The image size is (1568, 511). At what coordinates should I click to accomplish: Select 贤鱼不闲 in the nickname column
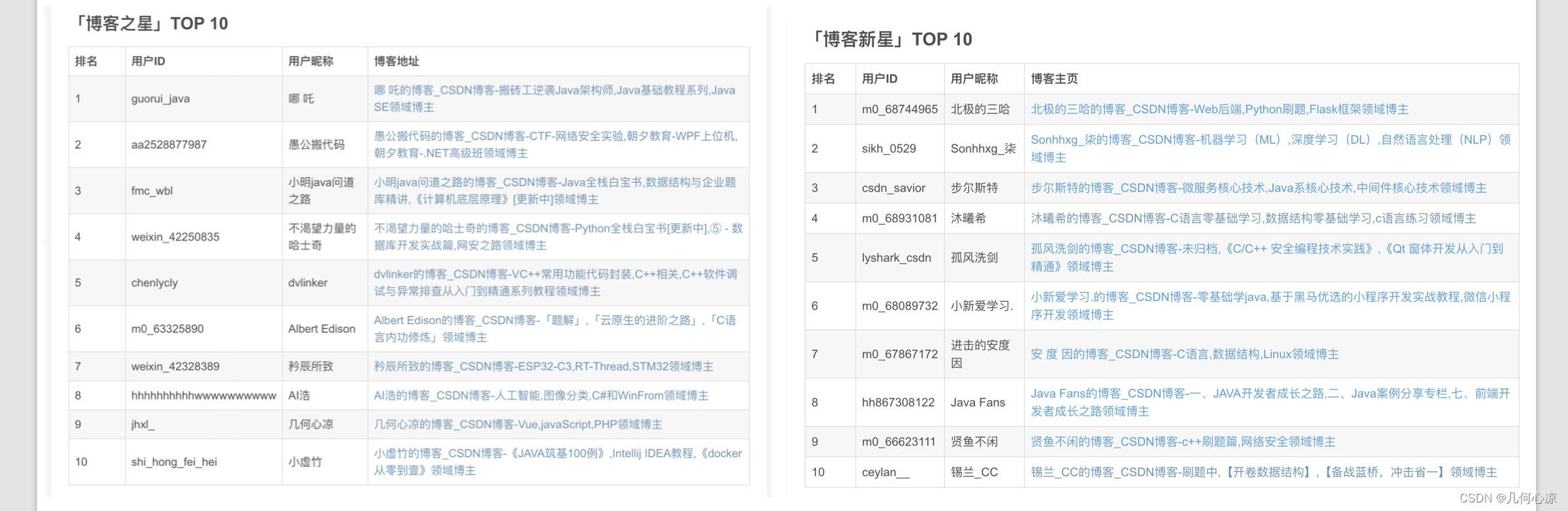pyautogui.click(x=974, y=442)
